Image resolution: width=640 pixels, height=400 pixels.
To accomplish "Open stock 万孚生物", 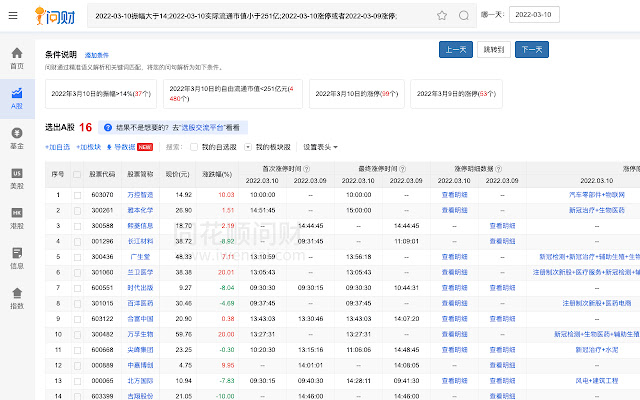I will click(140, 335).
